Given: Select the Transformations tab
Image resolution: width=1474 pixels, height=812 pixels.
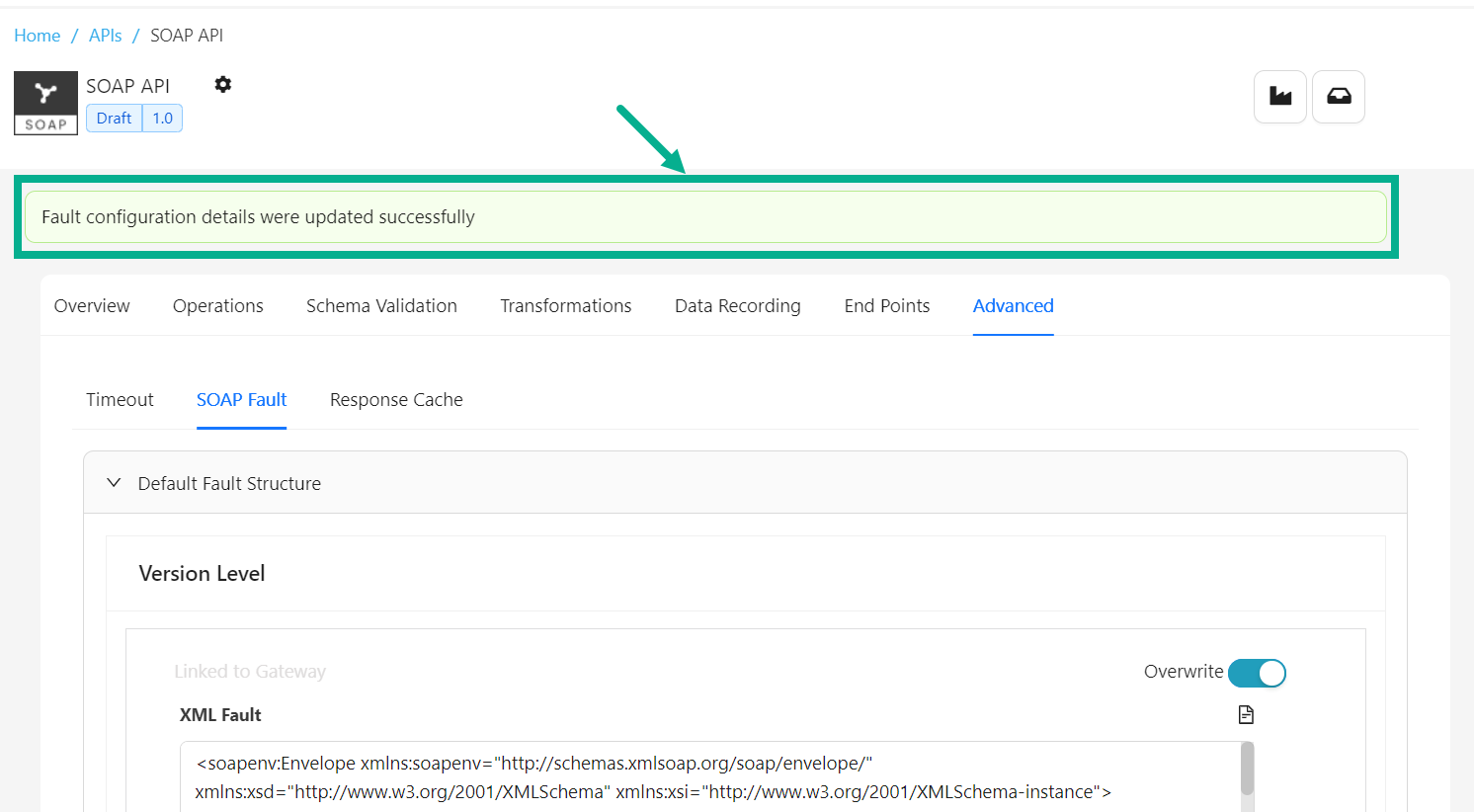Looking at the screenshot, I should point(566,306).
